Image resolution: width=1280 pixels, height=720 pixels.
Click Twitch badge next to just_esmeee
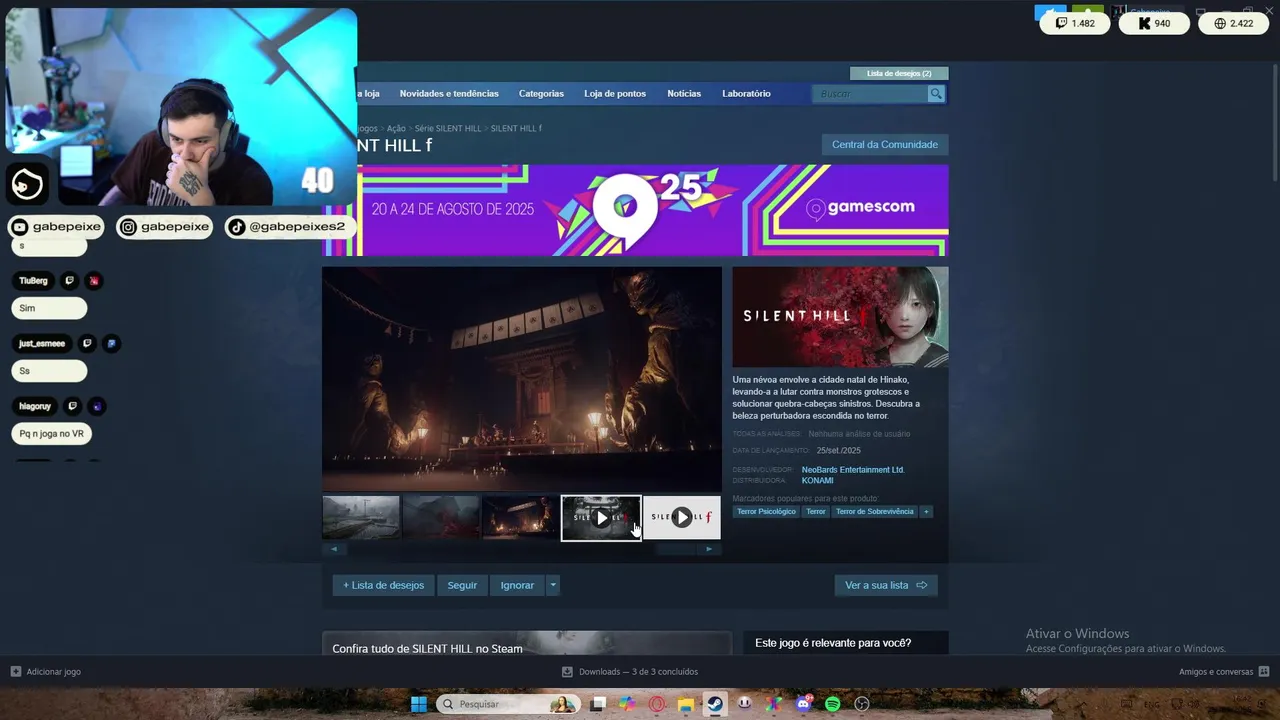87,344
